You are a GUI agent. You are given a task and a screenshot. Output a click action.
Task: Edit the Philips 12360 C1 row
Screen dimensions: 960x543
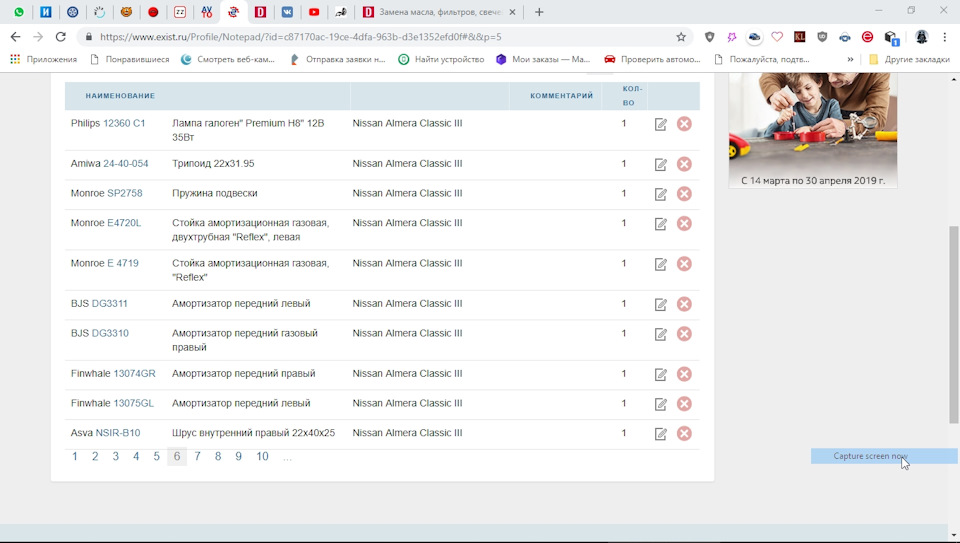(660, 124)
